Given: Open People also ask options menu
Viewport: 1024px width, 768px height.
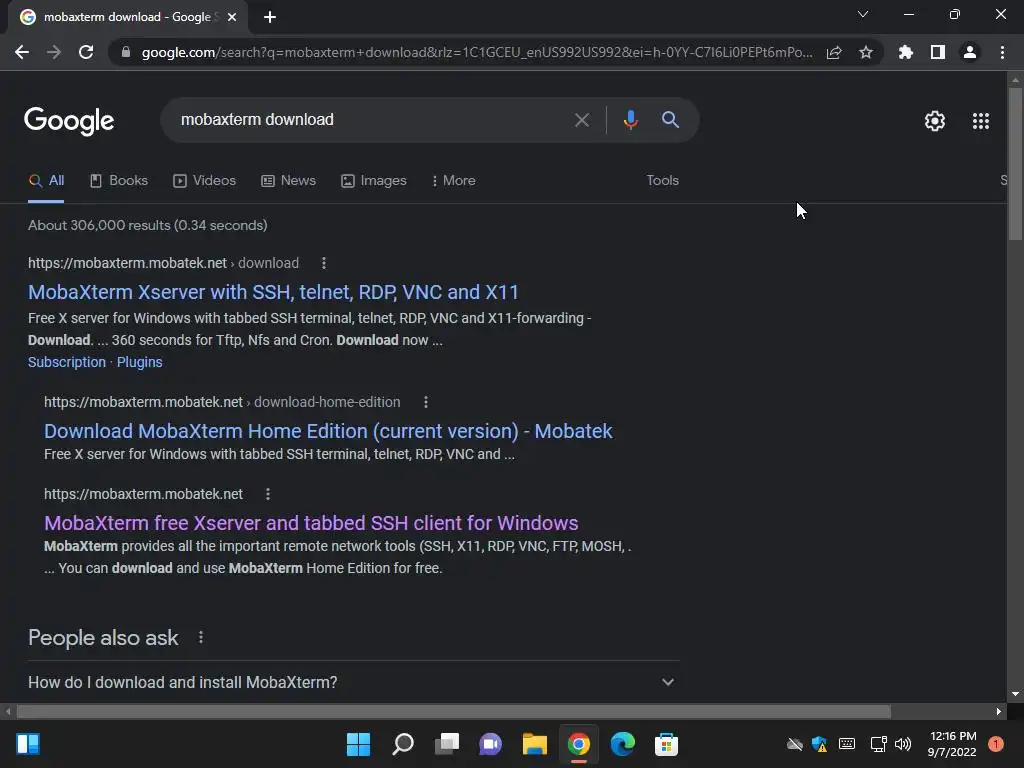Looking at the screenshot, I should click(x=200, y=637).
